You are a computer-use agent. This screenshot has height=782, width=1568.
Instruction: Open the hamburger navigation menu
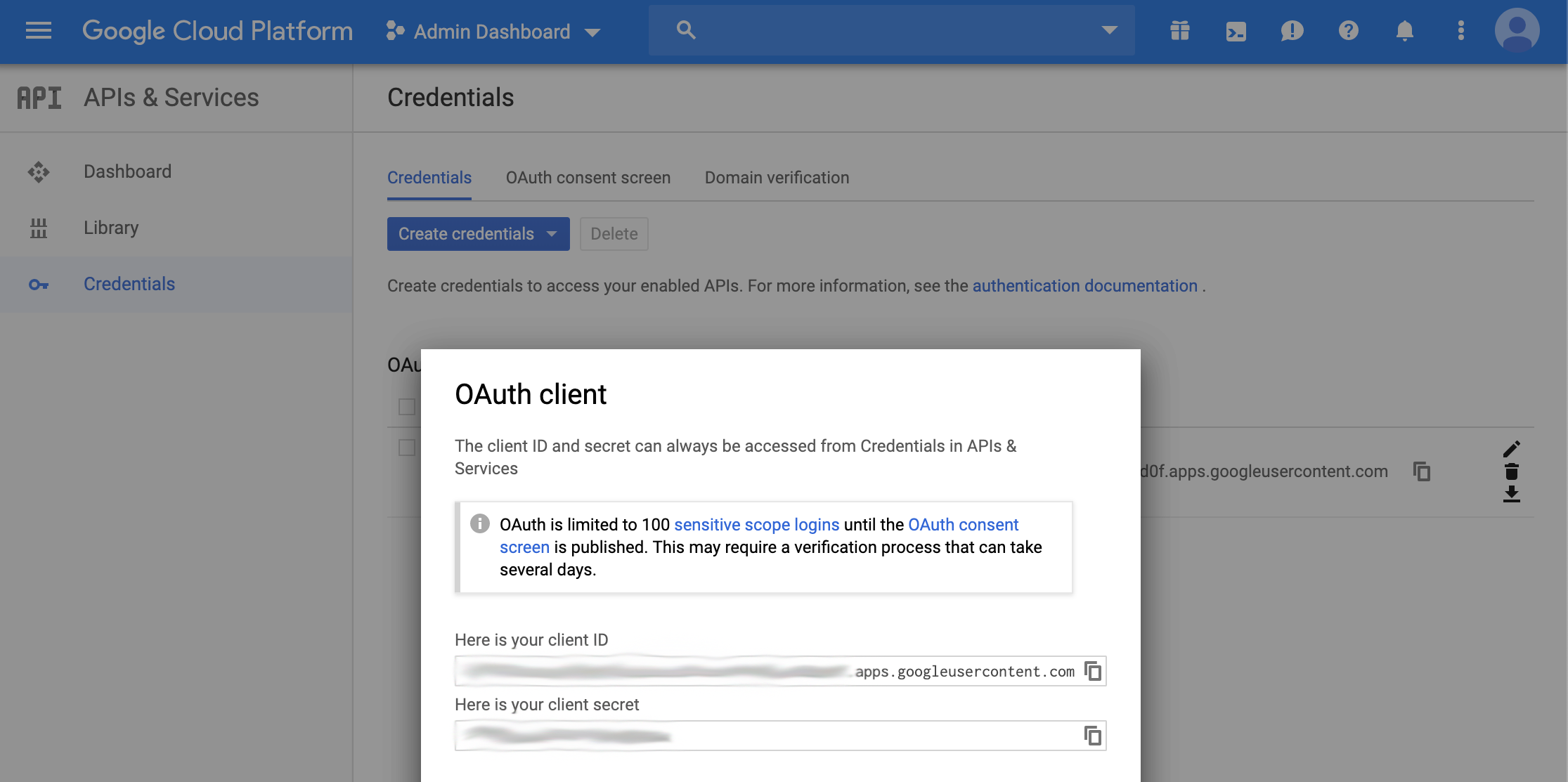coord(39,31)
